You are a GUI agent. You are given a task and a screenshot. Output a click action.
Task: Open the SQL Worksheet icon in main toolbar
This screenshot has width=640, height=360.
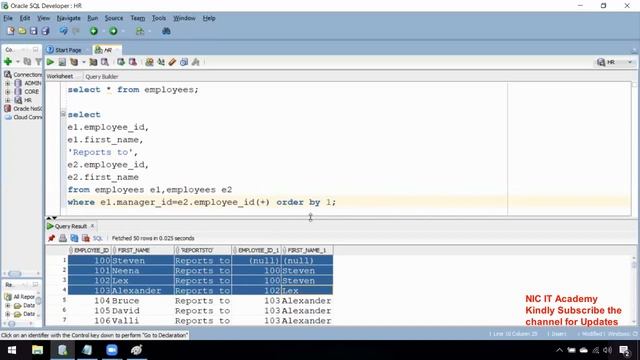(140, 31)
